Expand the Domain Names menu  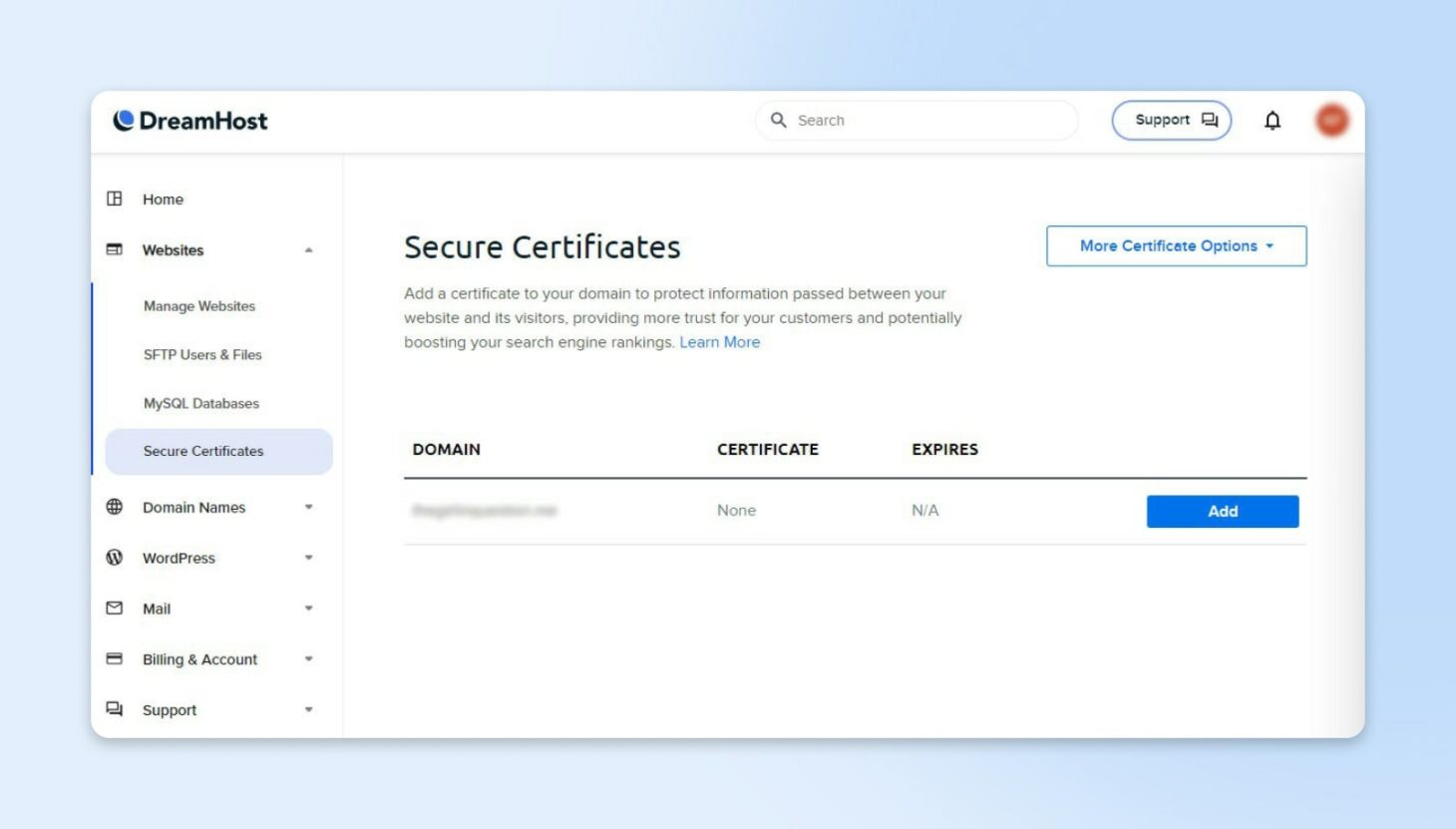[308, 507]
